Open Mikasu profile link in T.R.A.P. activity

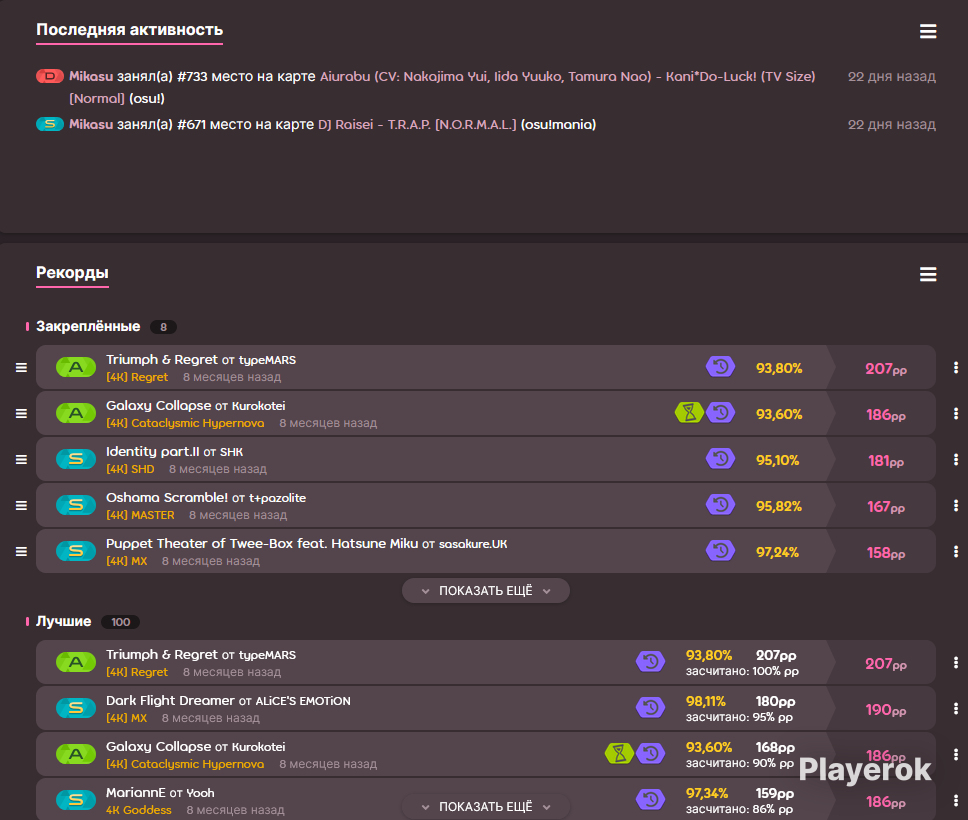(91, 124)
